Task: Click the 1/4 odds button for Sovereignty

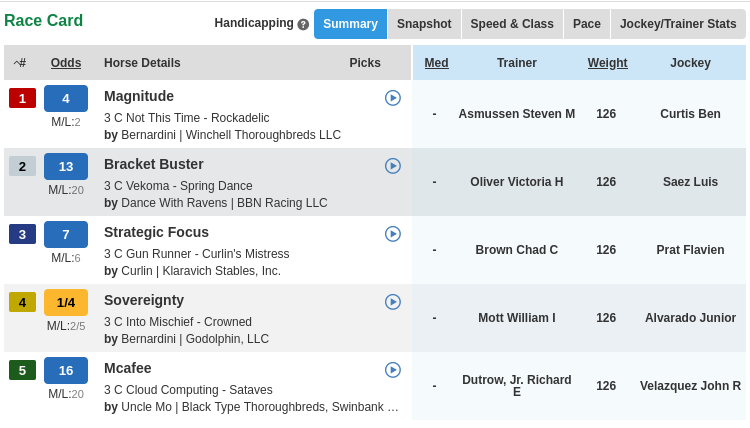Action: [66, 302]
